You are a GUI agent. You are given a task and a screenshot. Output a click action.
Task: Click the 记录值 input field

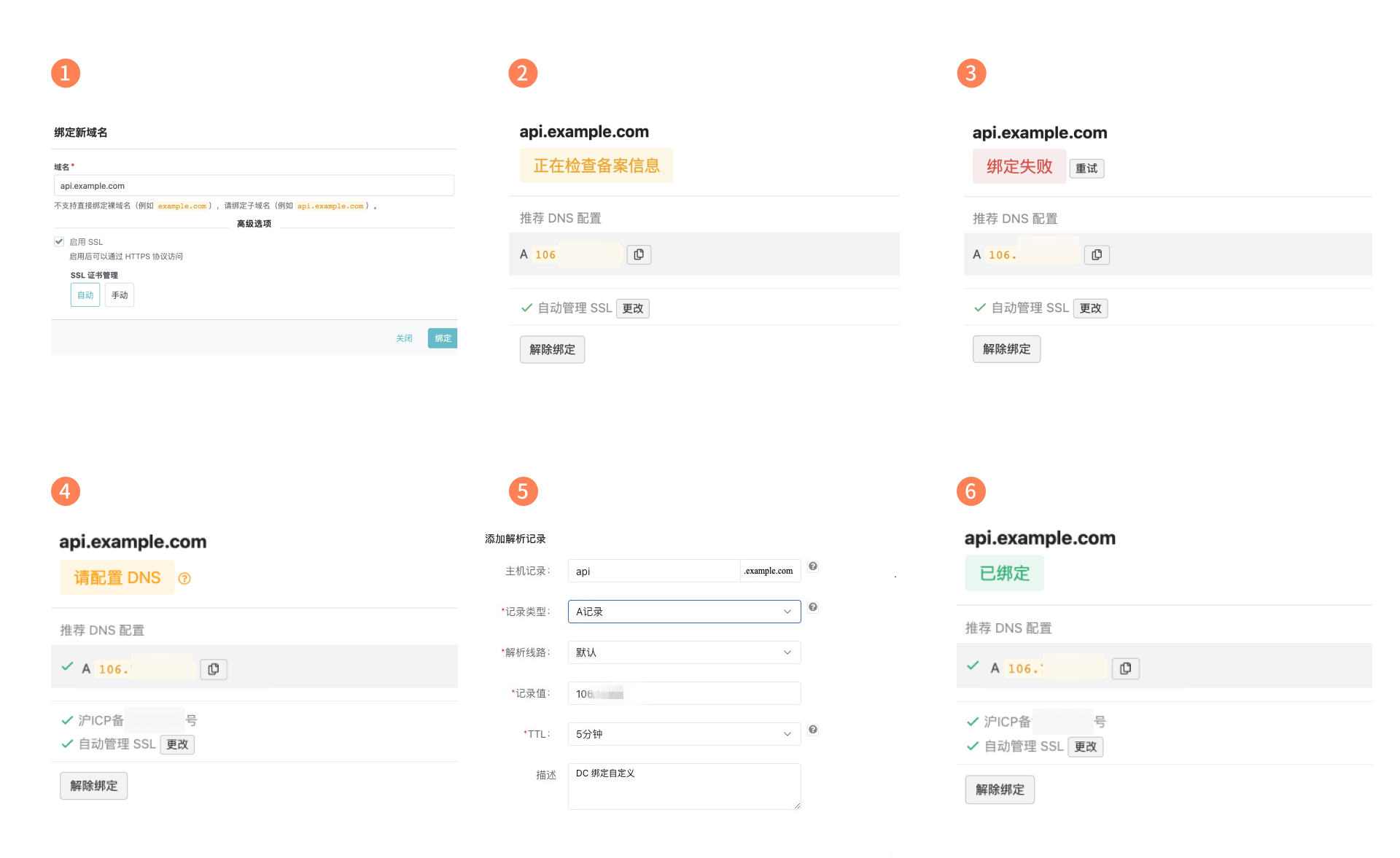(x=683, y=693)
